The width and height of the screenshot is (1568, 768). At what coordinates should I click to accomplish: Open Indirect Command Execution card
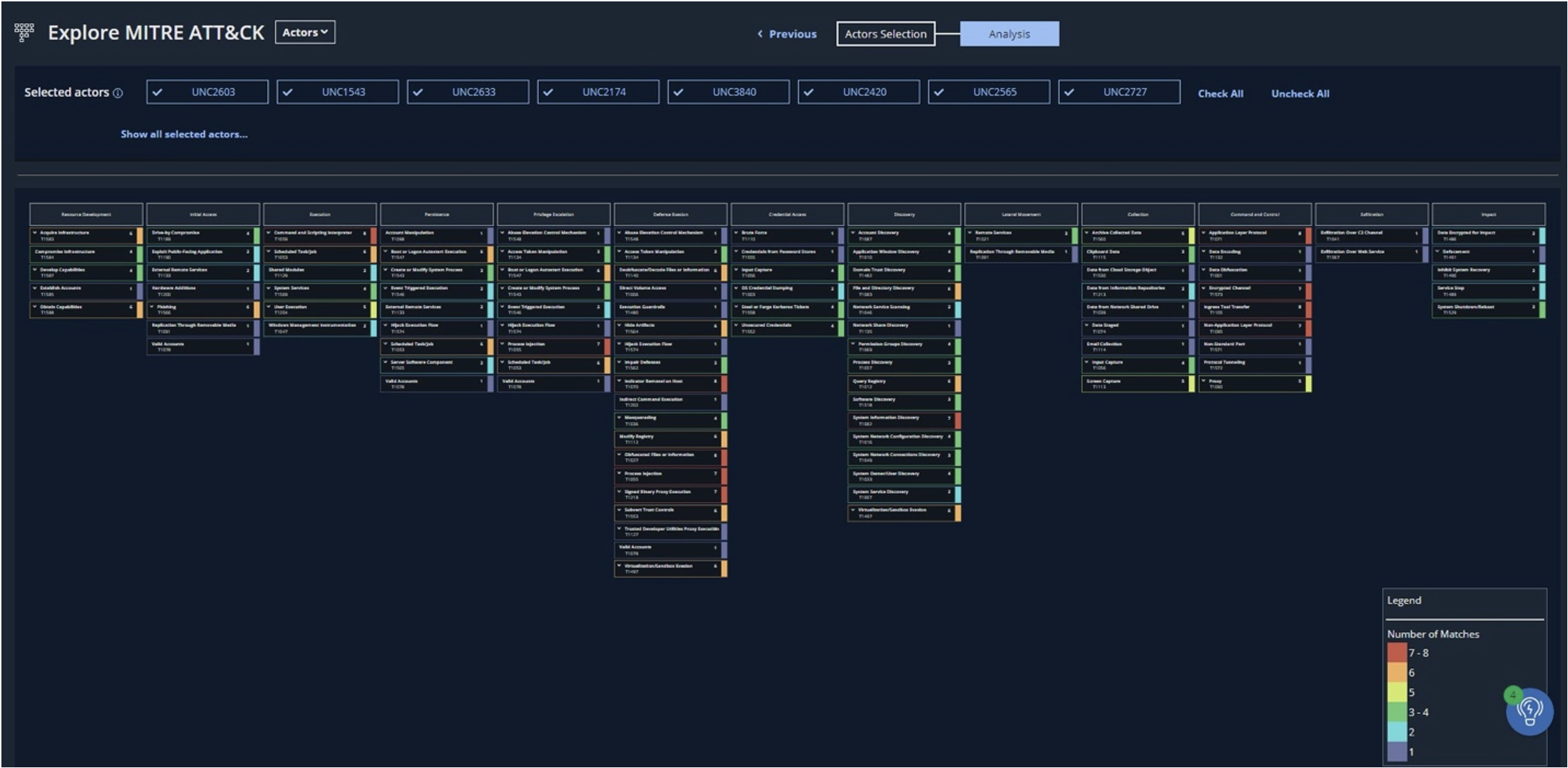pyautogui.click(x=671, y=402)
